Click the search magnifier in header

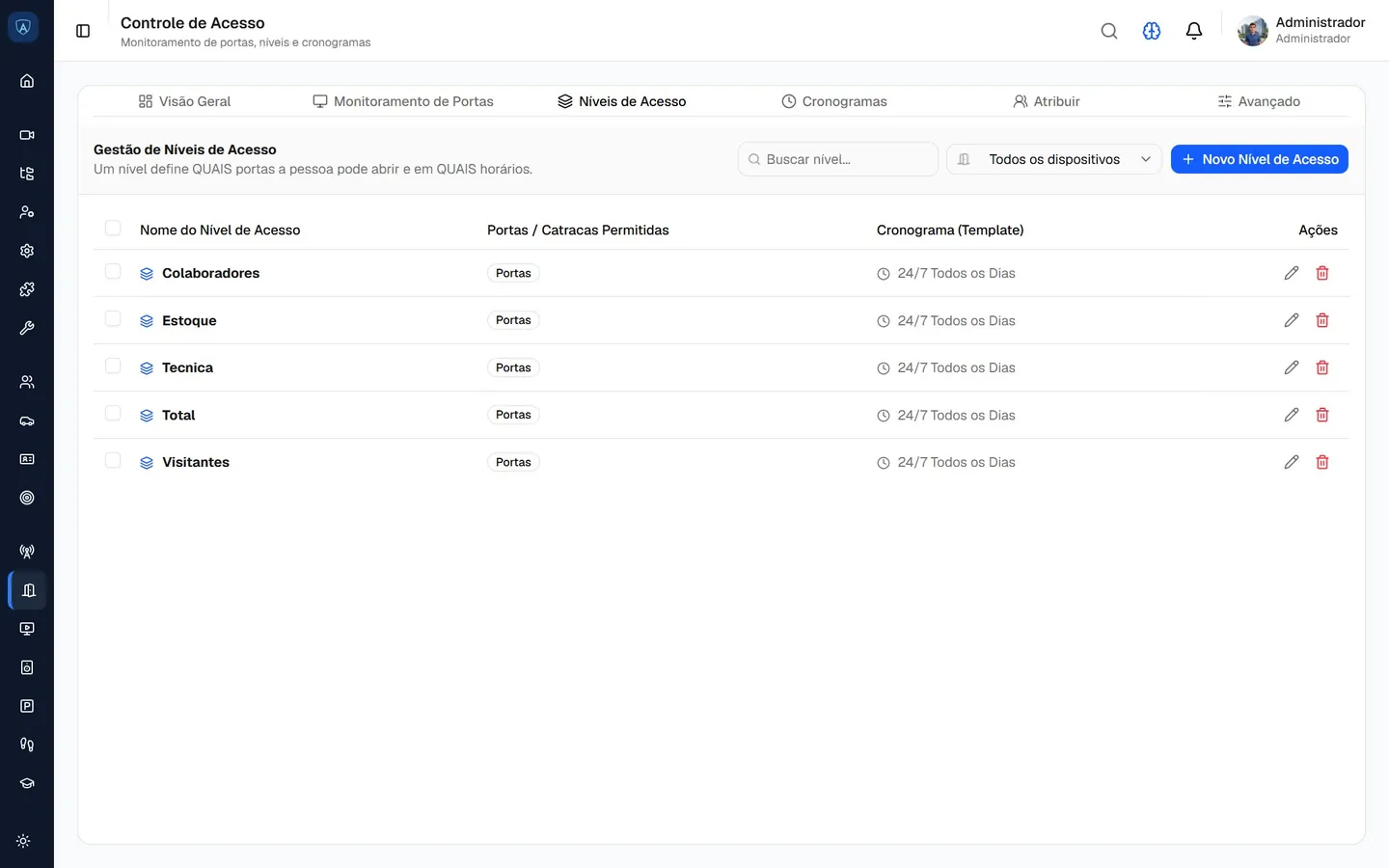pos(1109,31)
